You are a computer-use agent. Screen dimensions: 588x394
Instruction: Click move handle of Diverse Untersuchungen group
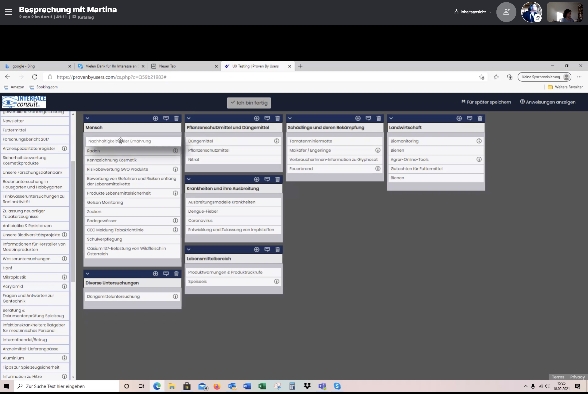155,274
